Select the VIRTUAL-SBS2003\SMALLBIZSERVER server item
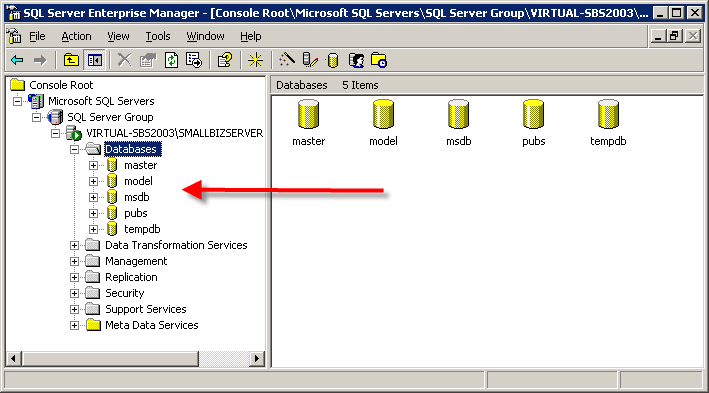The height and width of the screenshot is (393, 709). coord(174,133)
